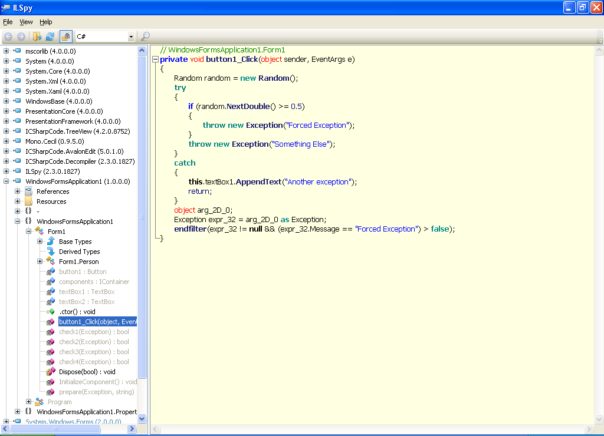Expand the Form1.Person nested class
Viewport: 604px width, 436px height.
point(40,261)
